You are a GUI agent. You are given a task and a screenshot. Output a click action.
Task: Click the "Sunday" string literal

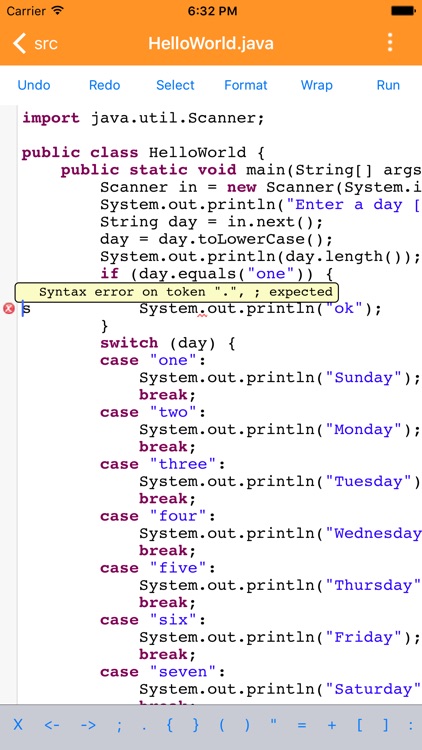[x=363, y=378]
